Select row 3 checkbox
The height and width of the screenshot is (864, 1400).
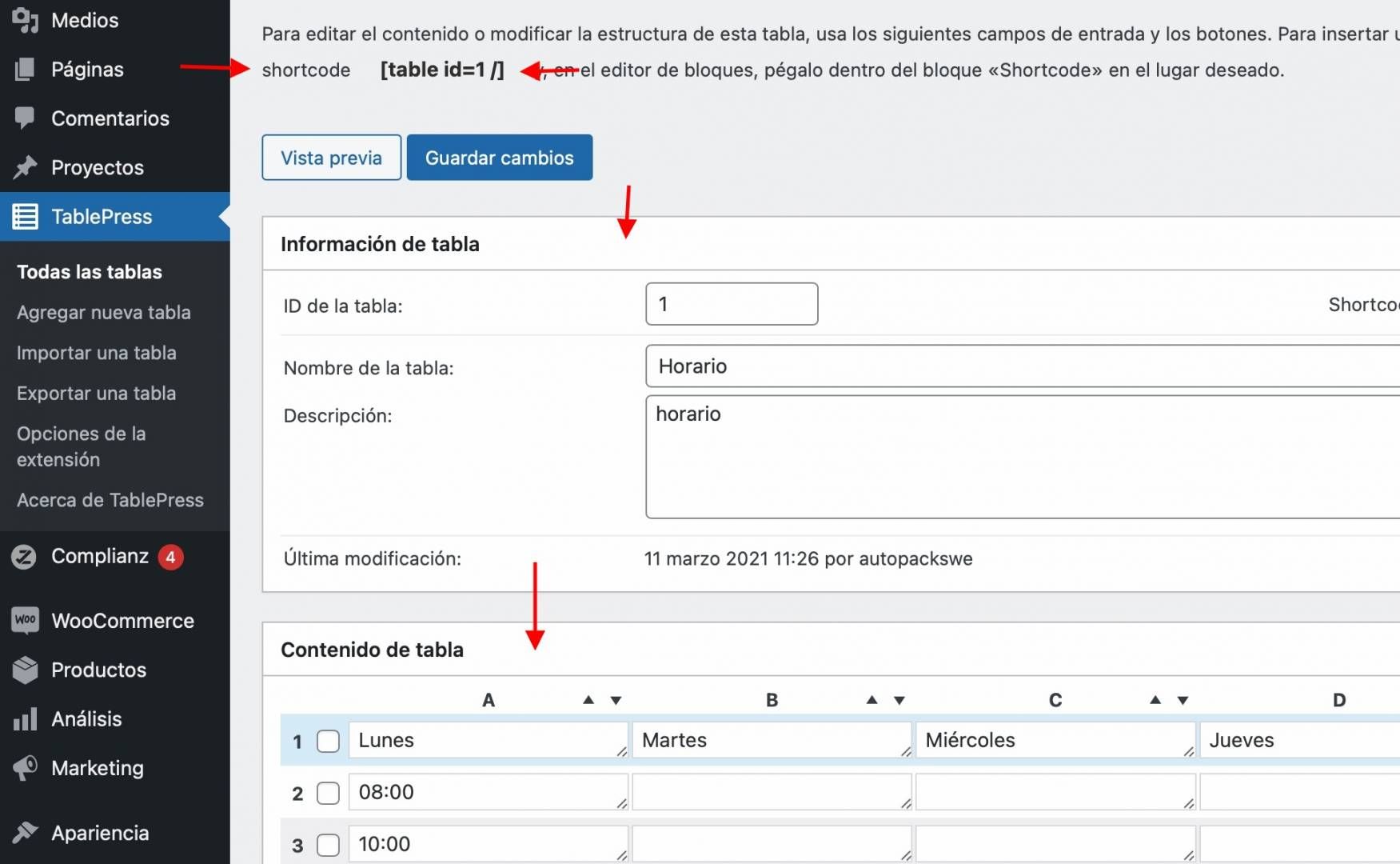coord(328,845)
